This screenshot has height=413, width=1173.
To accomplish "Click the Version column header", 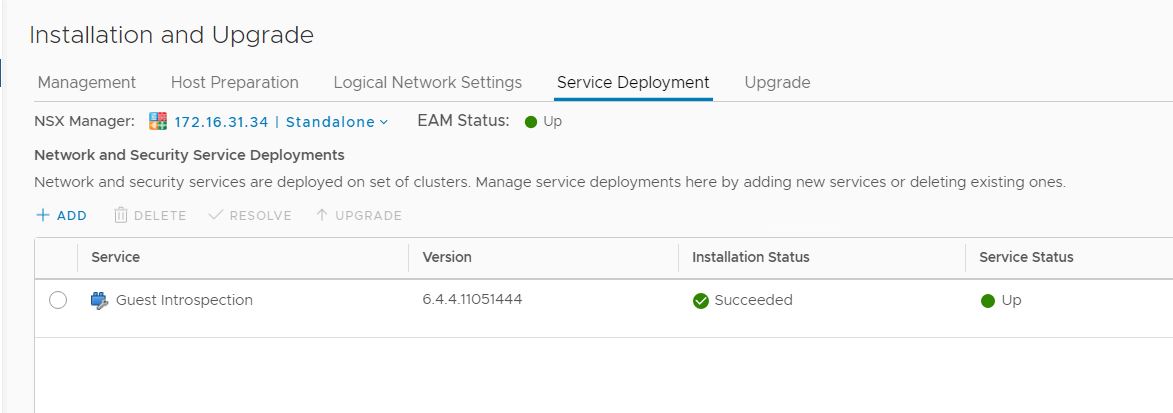I will click(x=447, y=257).
